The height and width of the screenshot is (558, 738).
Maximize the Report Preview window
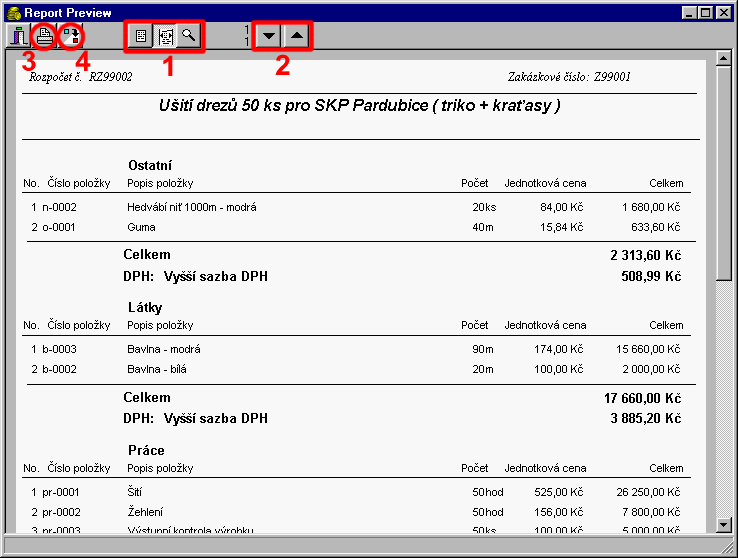(x=707, y=12)
